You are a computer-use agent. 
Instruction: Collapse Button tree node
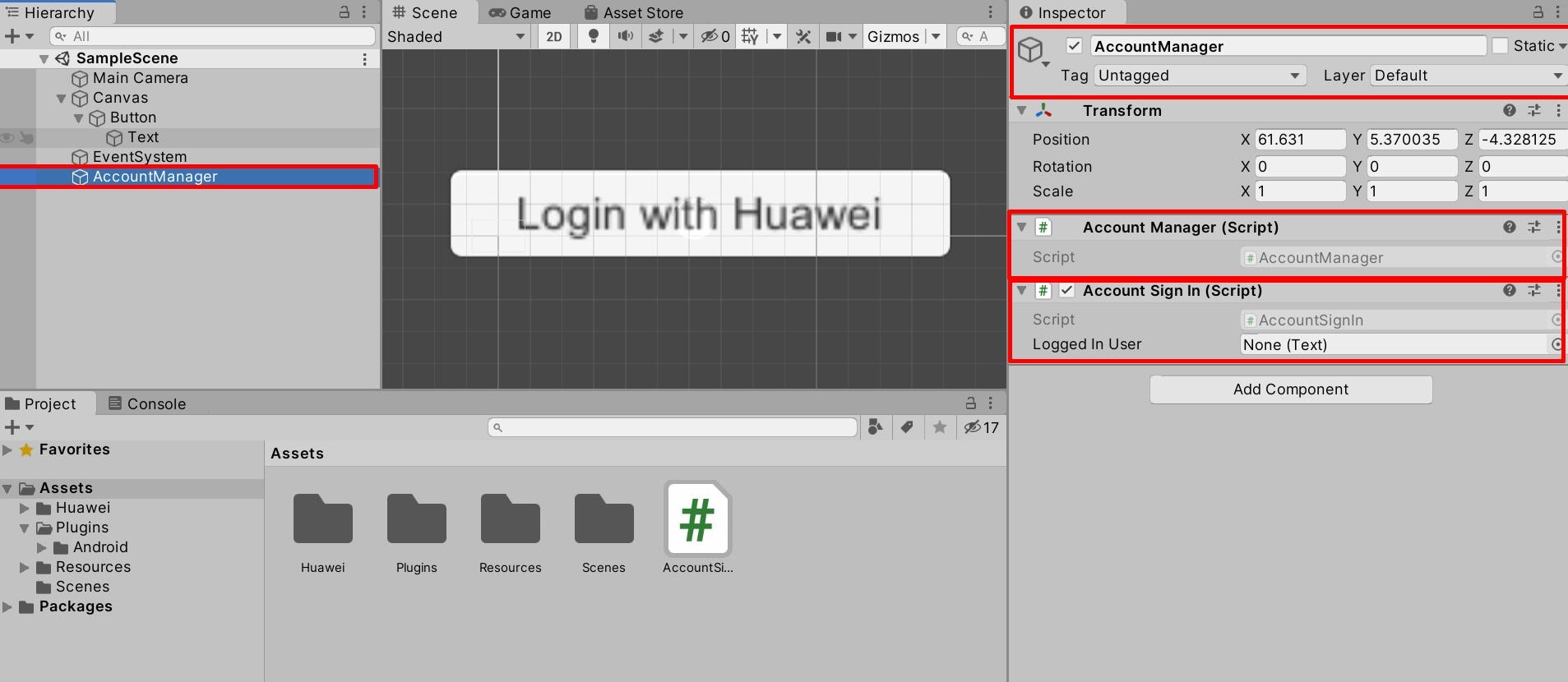click(79, 118)
